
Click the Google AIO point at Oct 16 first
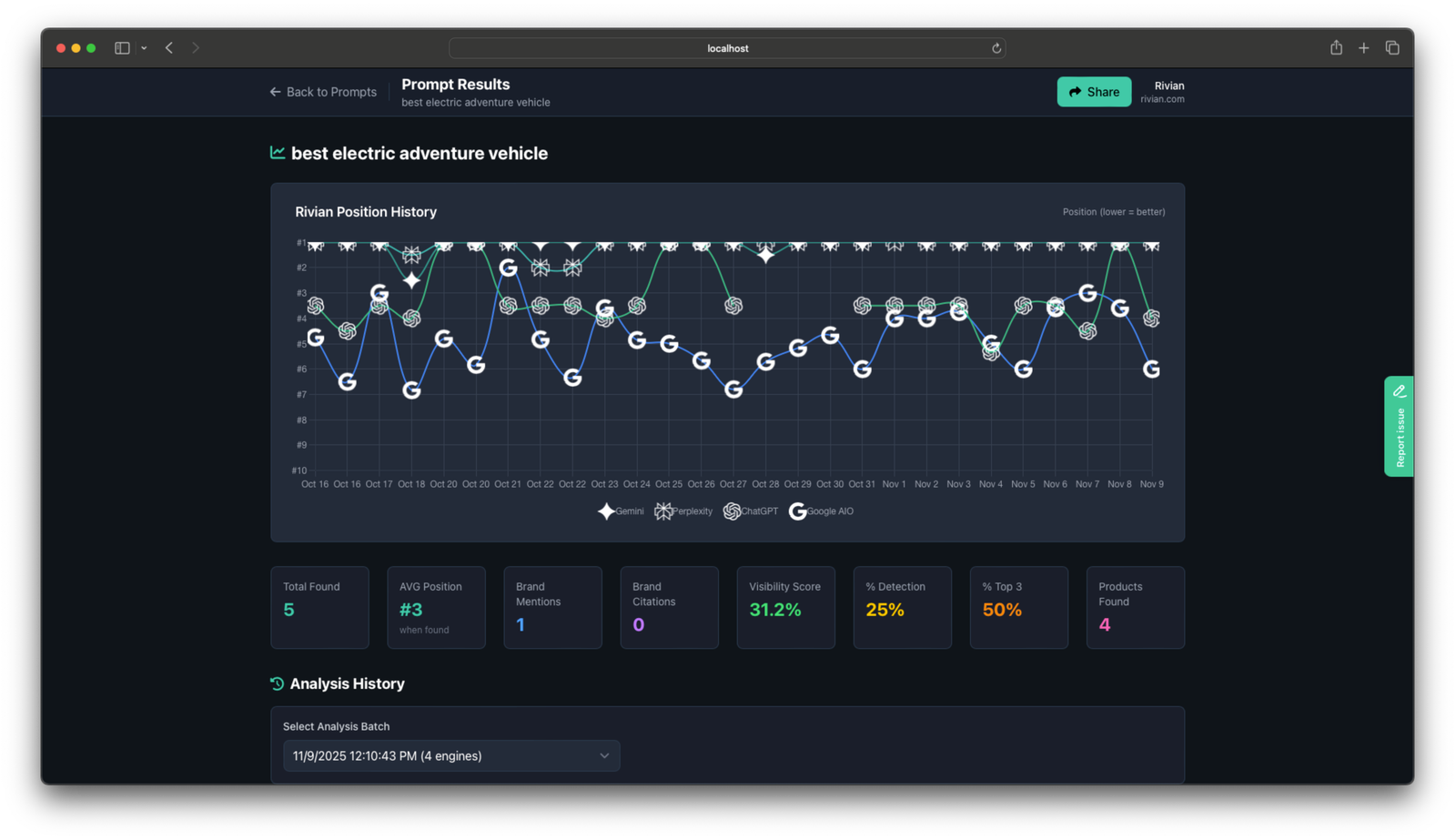pos(315,338)
